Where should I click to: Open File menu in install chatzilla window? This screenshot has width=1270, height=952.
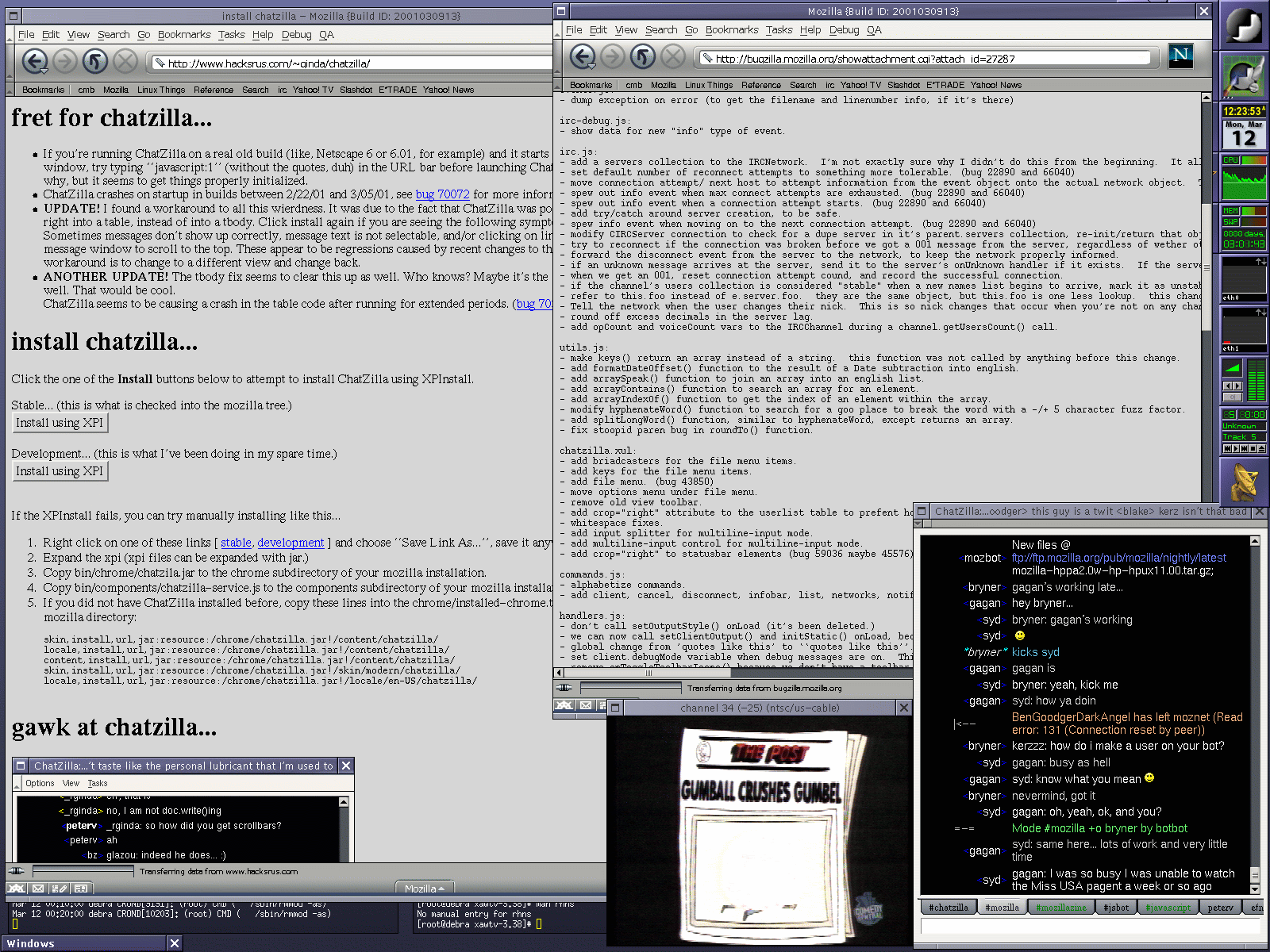[26, 34]
